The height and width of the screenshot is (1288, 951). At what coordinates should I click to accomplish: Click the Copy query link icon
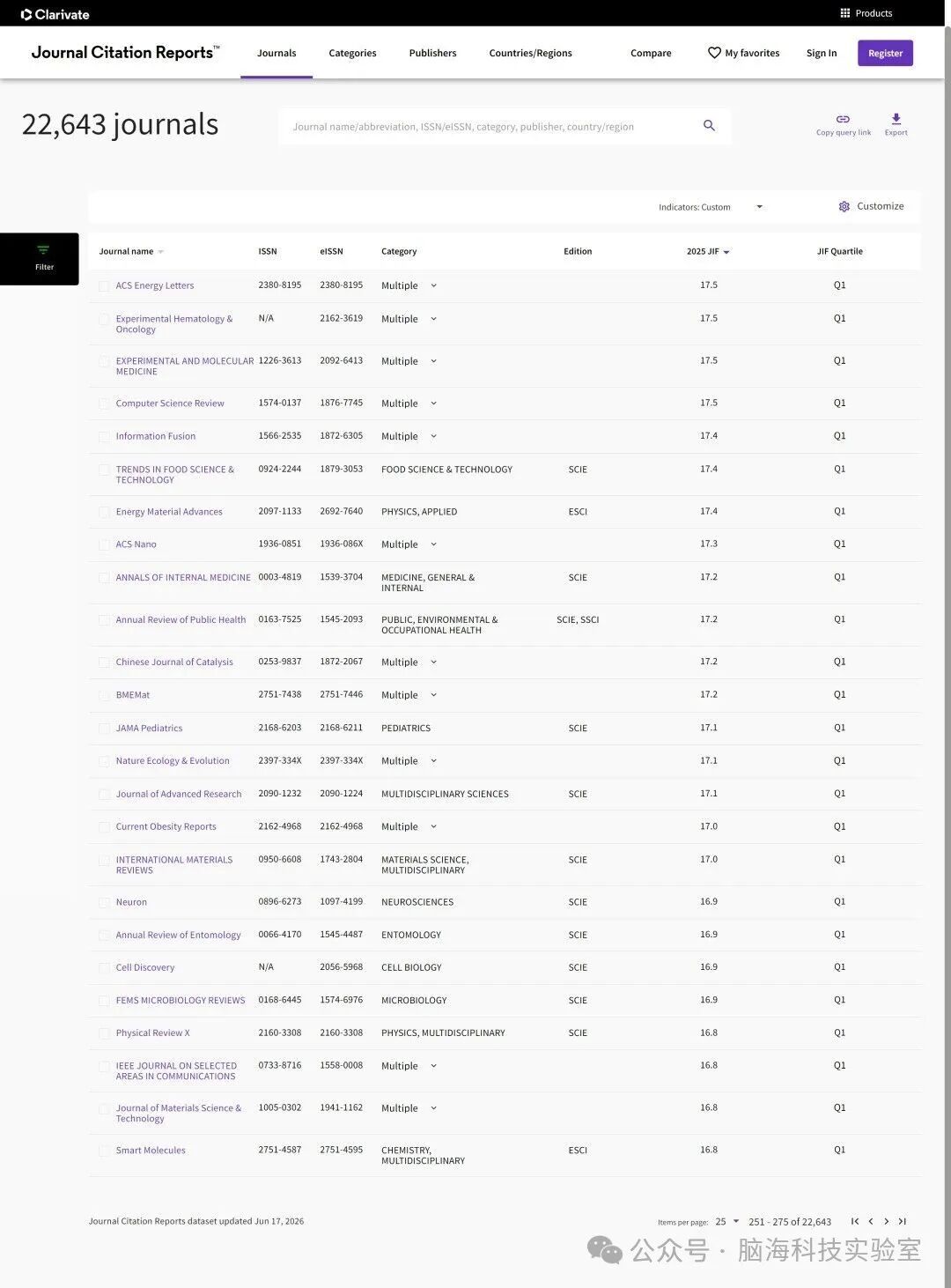pos(843,119)
